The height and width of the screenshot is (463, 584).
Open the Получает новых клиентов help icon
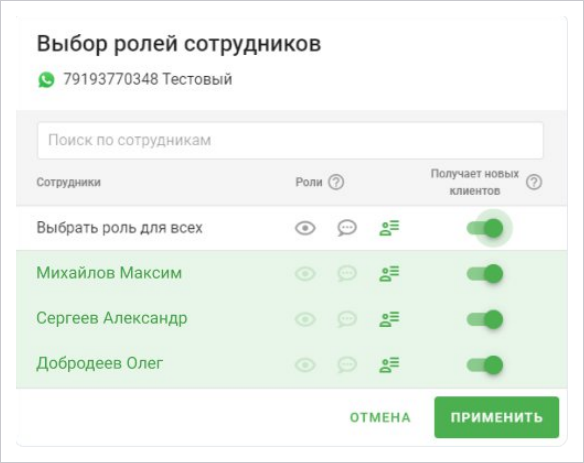(534, 183)
